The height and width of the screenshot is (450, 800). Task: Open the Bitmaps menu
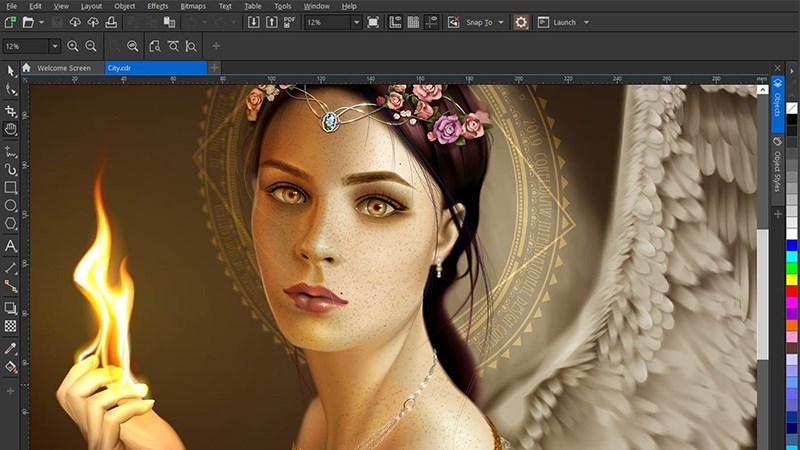click(193, 6)
